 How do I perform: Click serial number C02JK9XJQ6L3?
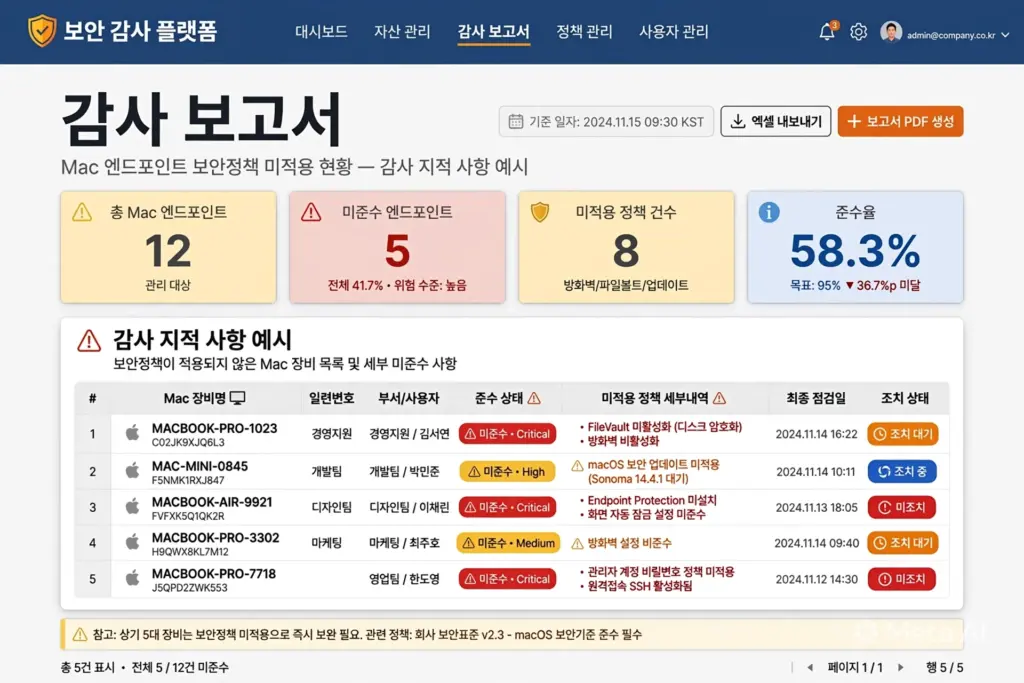[188, 443]
